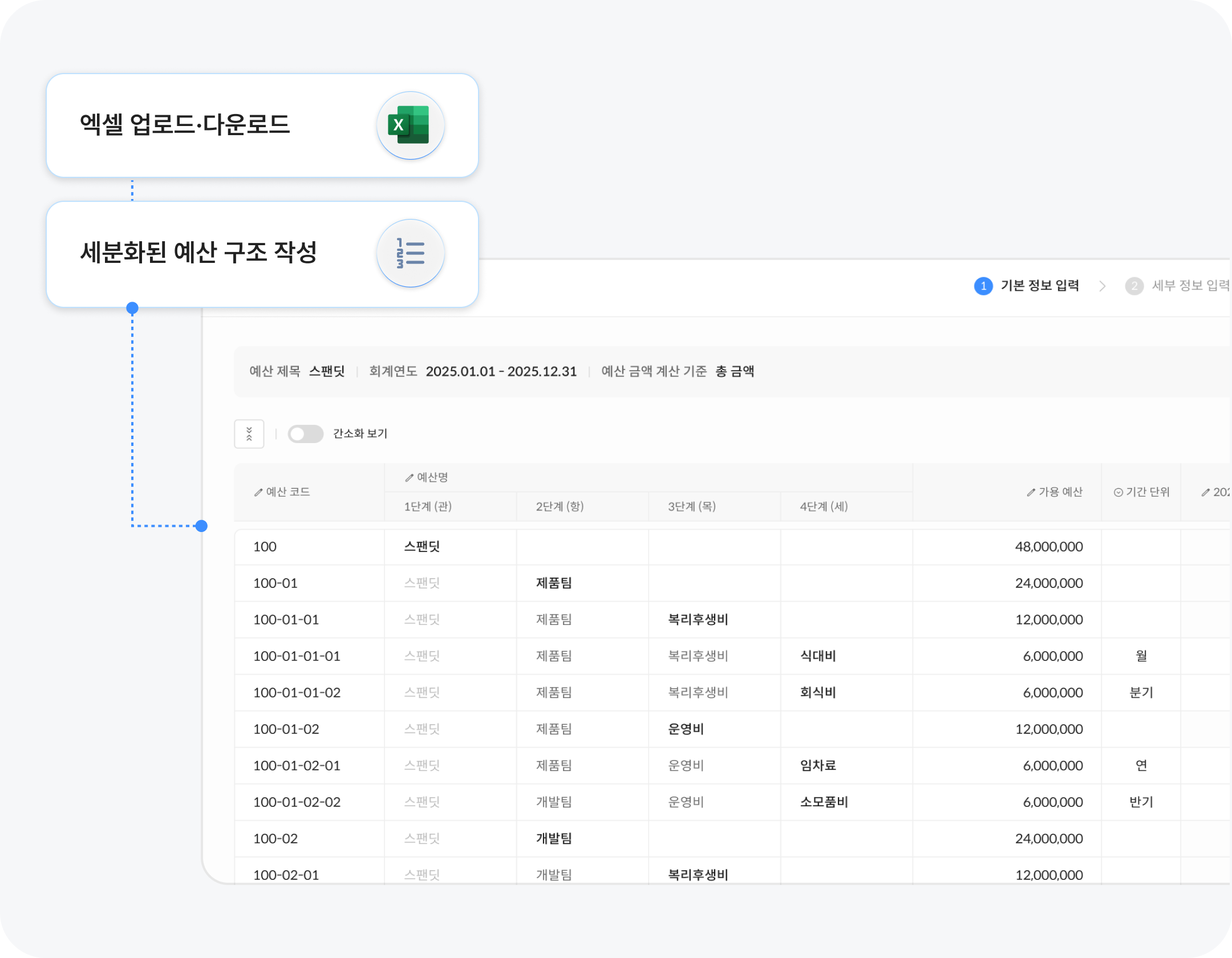Click the numbered list icon
The image size is (1232, 958).
point(410,253)
